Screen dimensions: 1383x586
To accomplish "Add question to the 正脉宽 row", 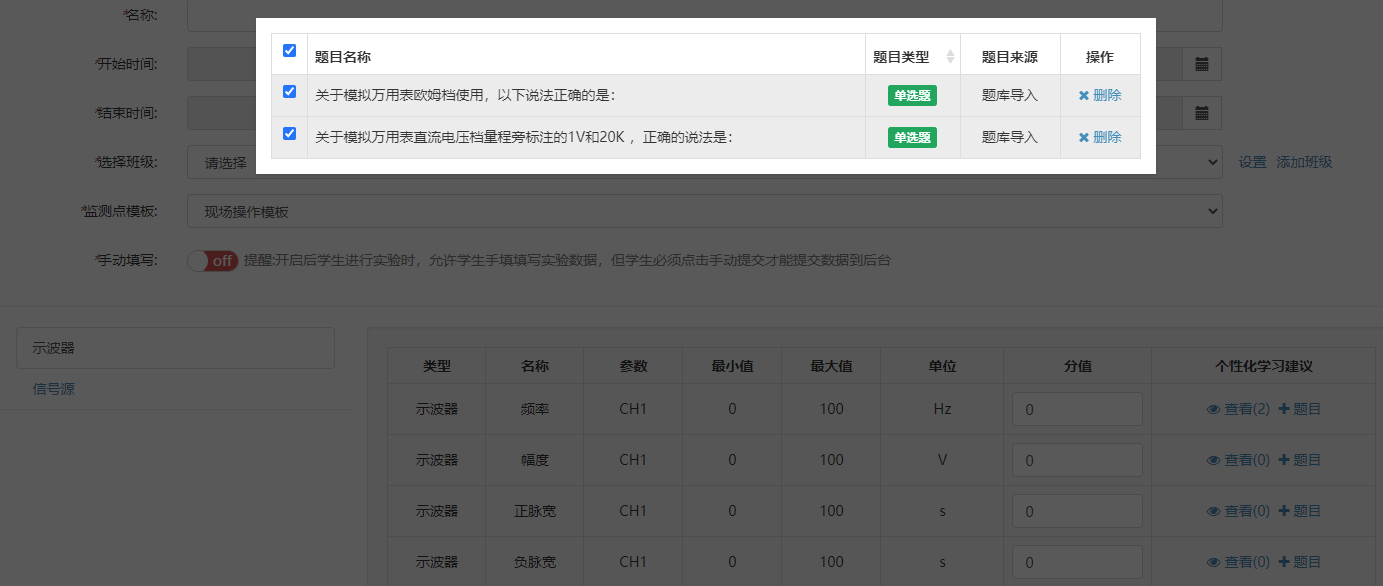I will (x=1300, y=511).
